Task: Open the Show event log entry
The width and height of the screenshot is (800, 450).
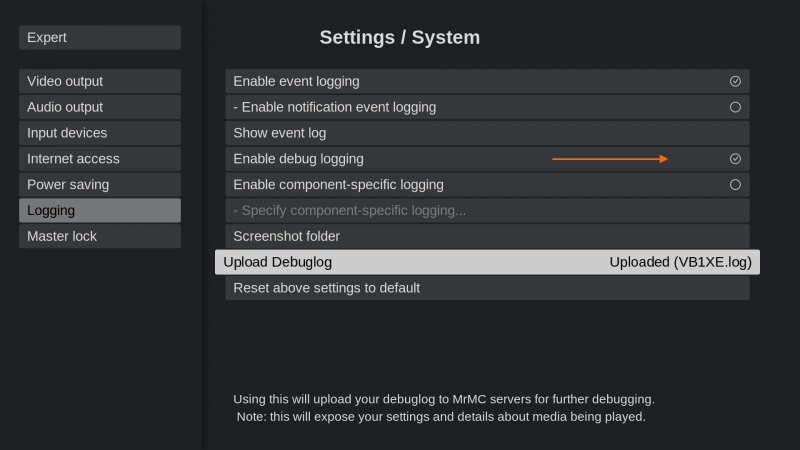Action: pyautogui.click(x=487, y=133)
